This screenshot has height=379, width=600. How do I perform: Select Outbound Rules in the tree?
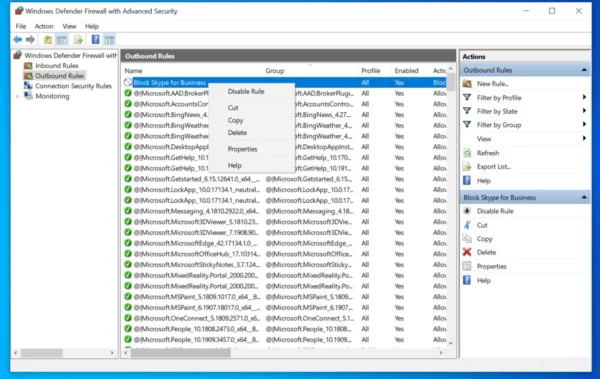[59, 76]
